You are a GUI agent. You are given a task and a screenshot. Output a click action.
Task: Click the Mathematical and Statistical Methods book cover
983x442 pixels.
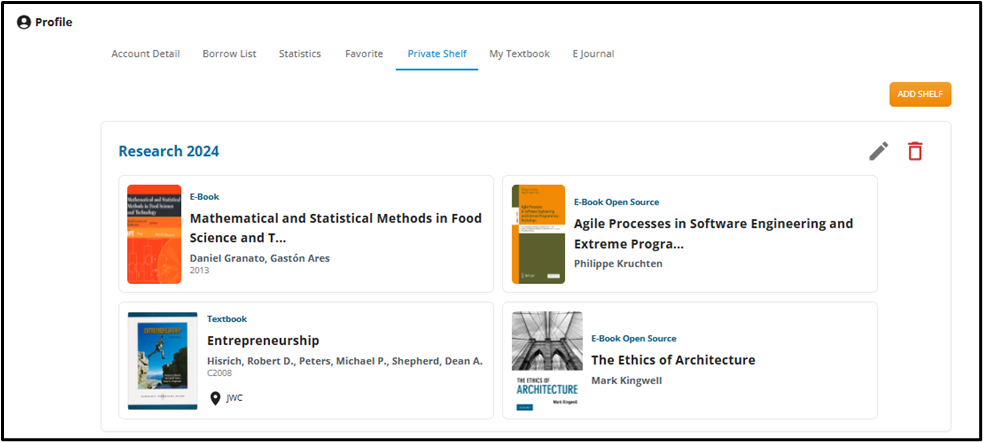(154, 234)
